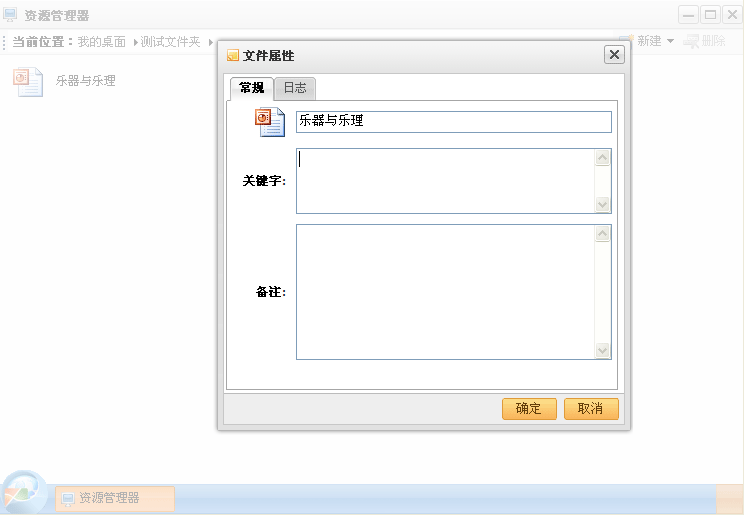Image resolution: width=744 pixels, height=515 pixels.
Task: Click the show-desktop area at taskbar end
Action: 729,499
